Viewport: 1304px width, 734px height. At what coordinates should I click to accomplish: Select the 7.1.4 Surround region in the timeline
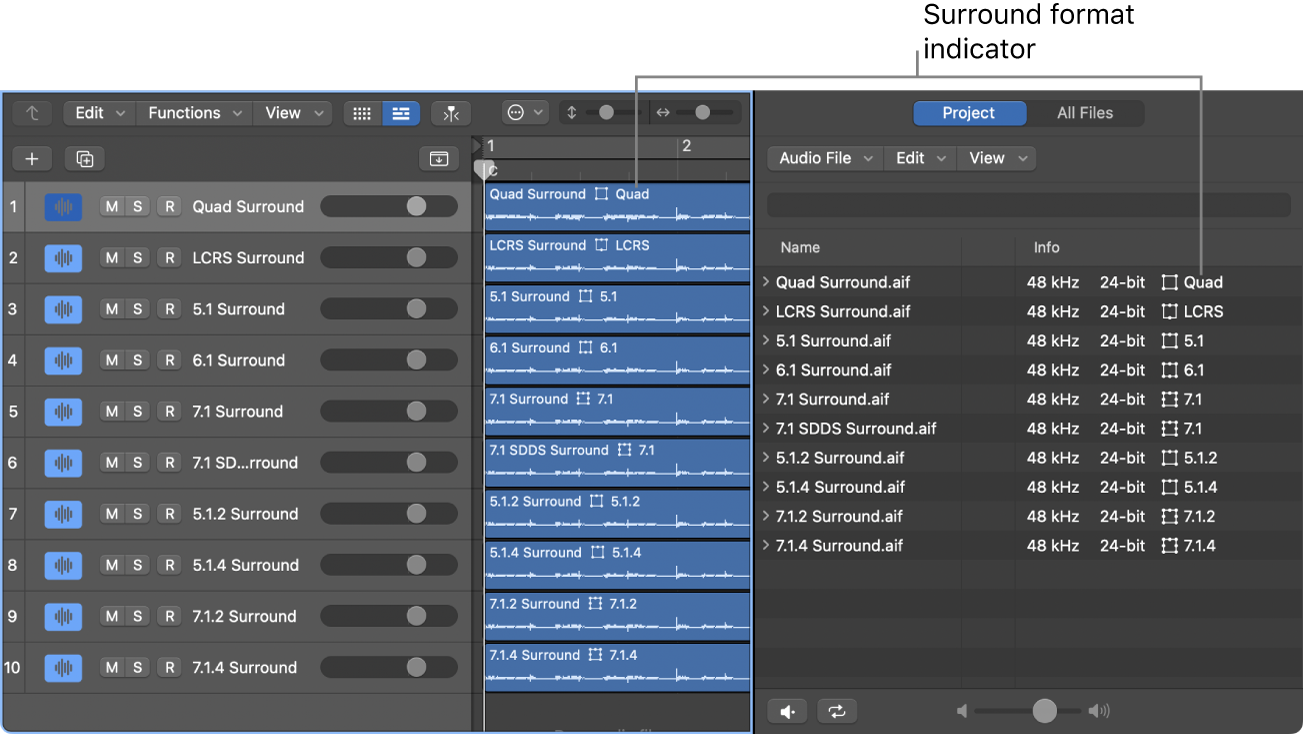click(x=617, y=666)
